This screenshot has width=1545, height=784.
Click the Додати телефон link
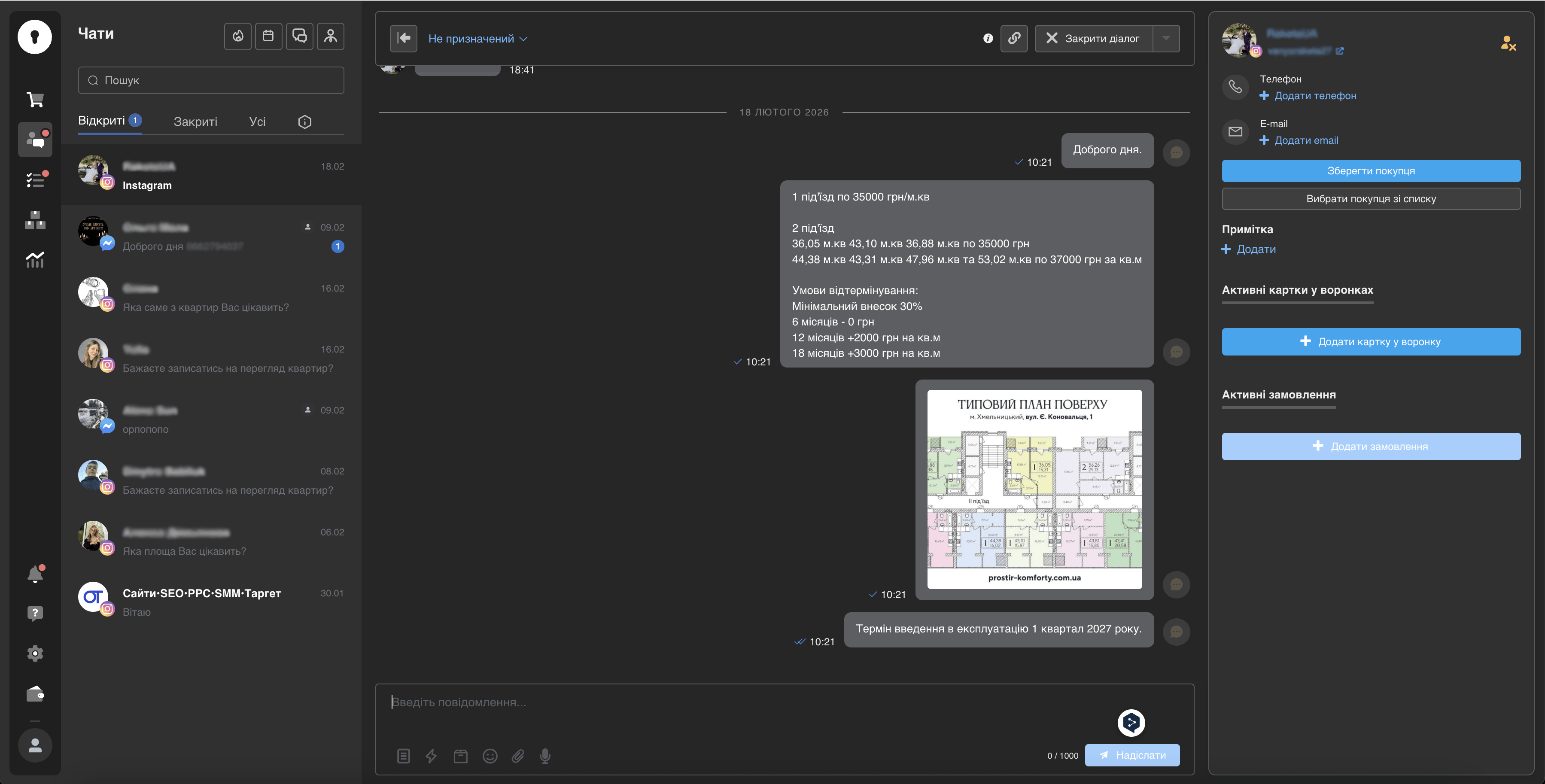(1315, 96)
